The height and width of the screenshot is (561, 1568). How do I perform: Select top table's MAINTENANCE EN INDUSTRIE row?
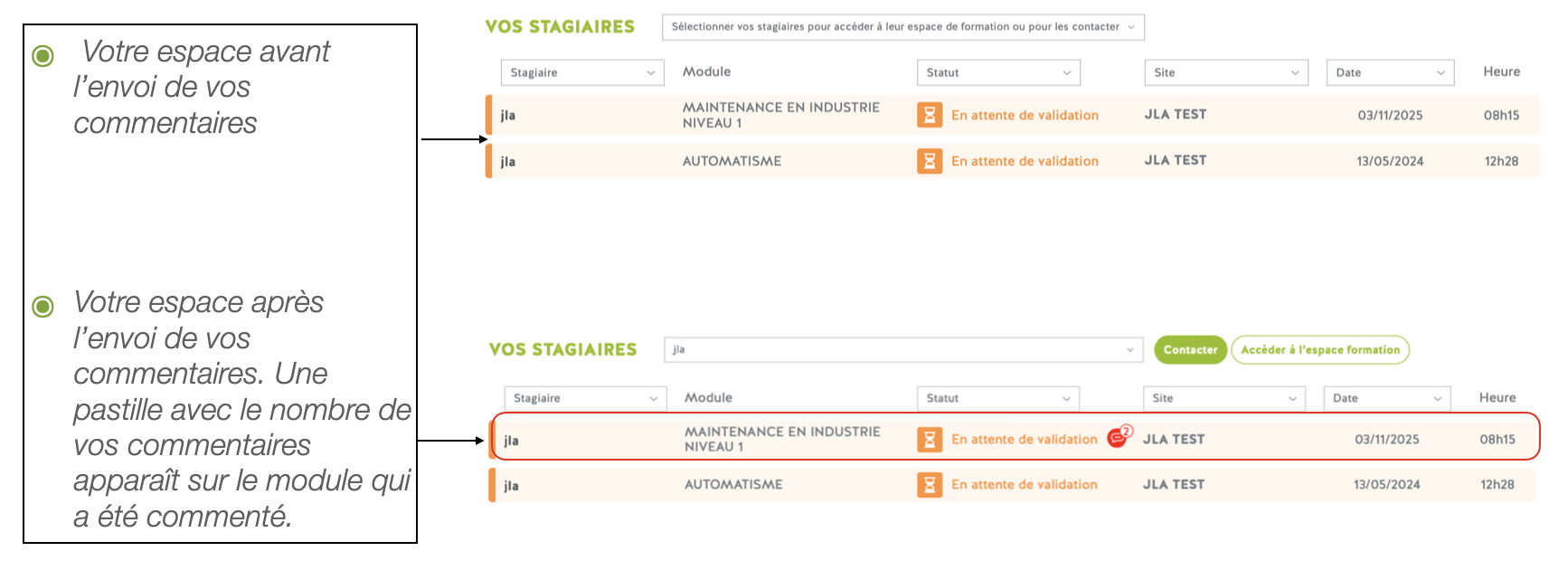[780, 115]
